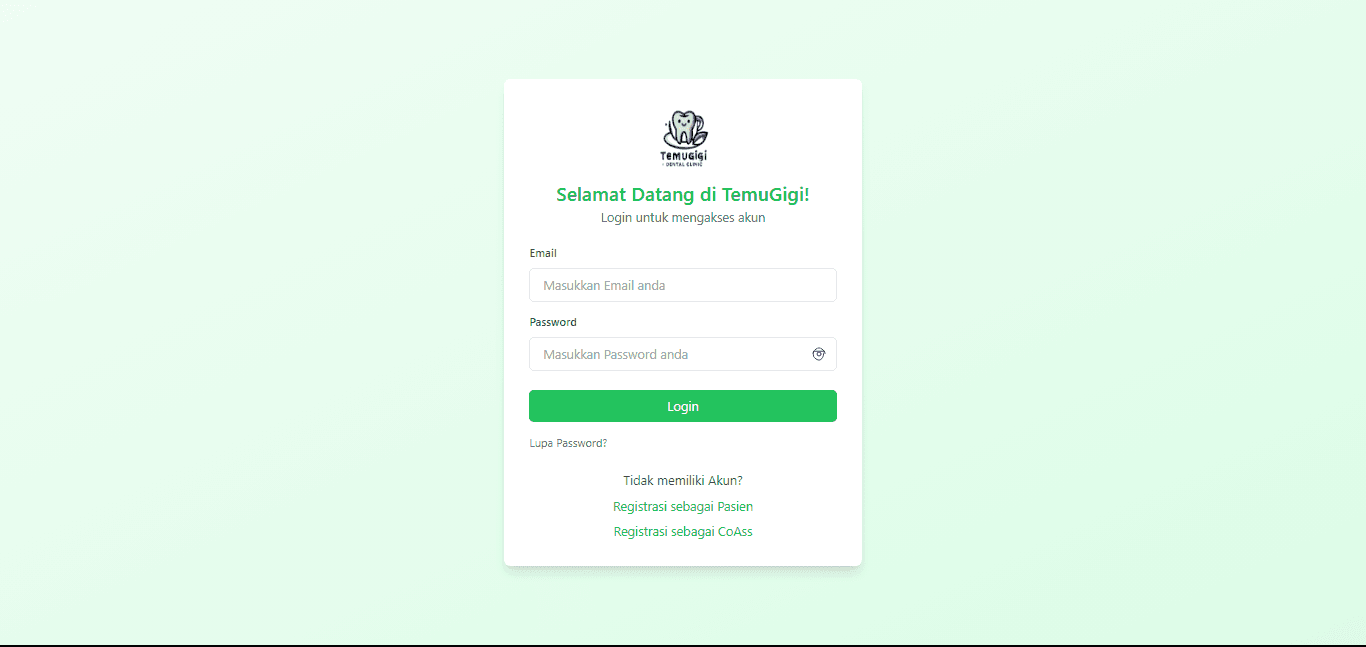The image size is (1366, 647).
Task: Focus the Masukkan Password anda field
Action: [683, 354]
